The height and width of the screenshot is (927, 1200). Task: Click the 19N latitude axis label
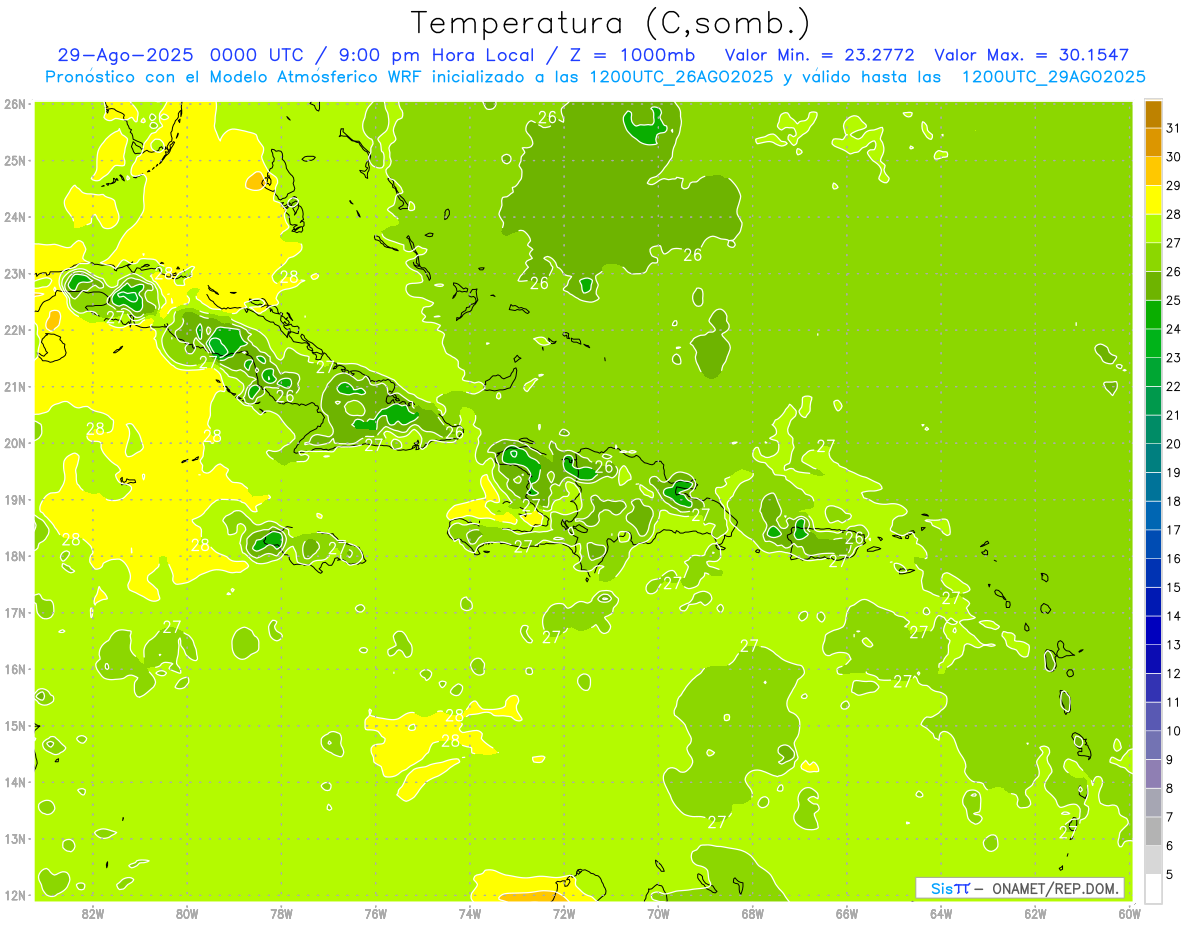point(15,499)
